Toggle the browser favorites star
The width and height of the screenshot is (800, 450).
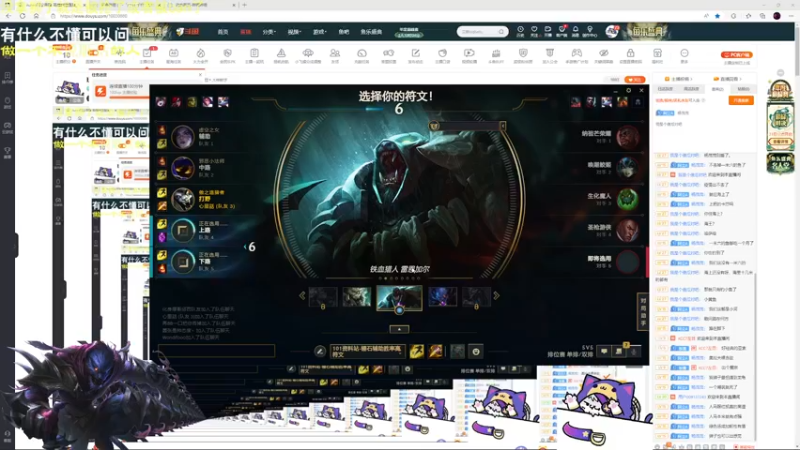tap(717, 16)
